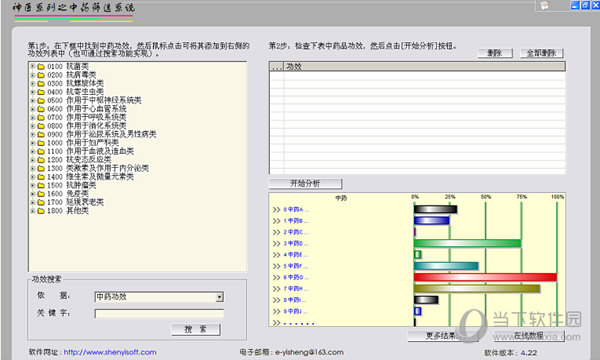Click the folder icon for 0100 抗菌类
The height and width of the screenshot is (360, 600).
pos(41,67)
